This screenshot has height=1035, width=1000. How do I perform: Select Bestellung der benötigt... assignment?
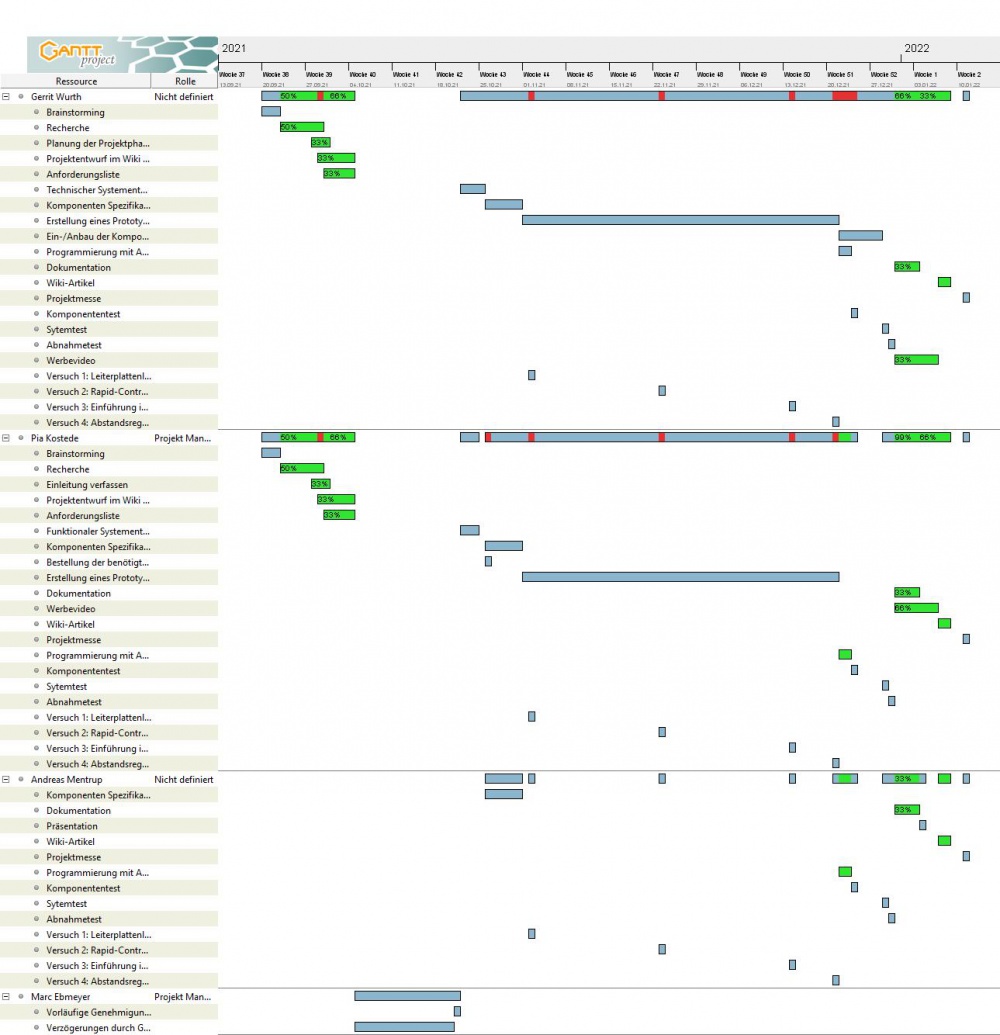point(97,562)
